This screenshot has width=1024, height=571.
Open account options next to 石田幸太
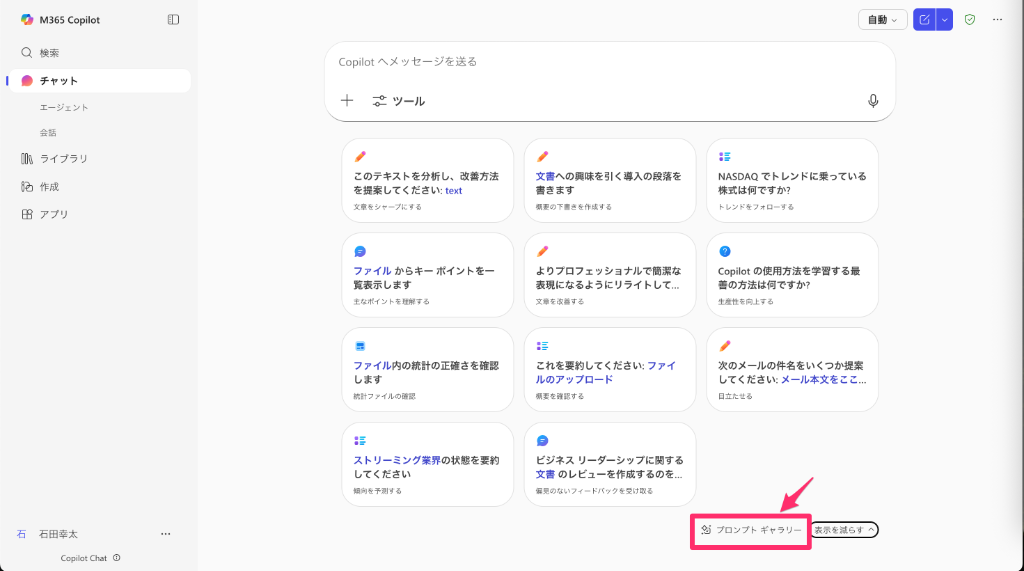pos(166,534)
